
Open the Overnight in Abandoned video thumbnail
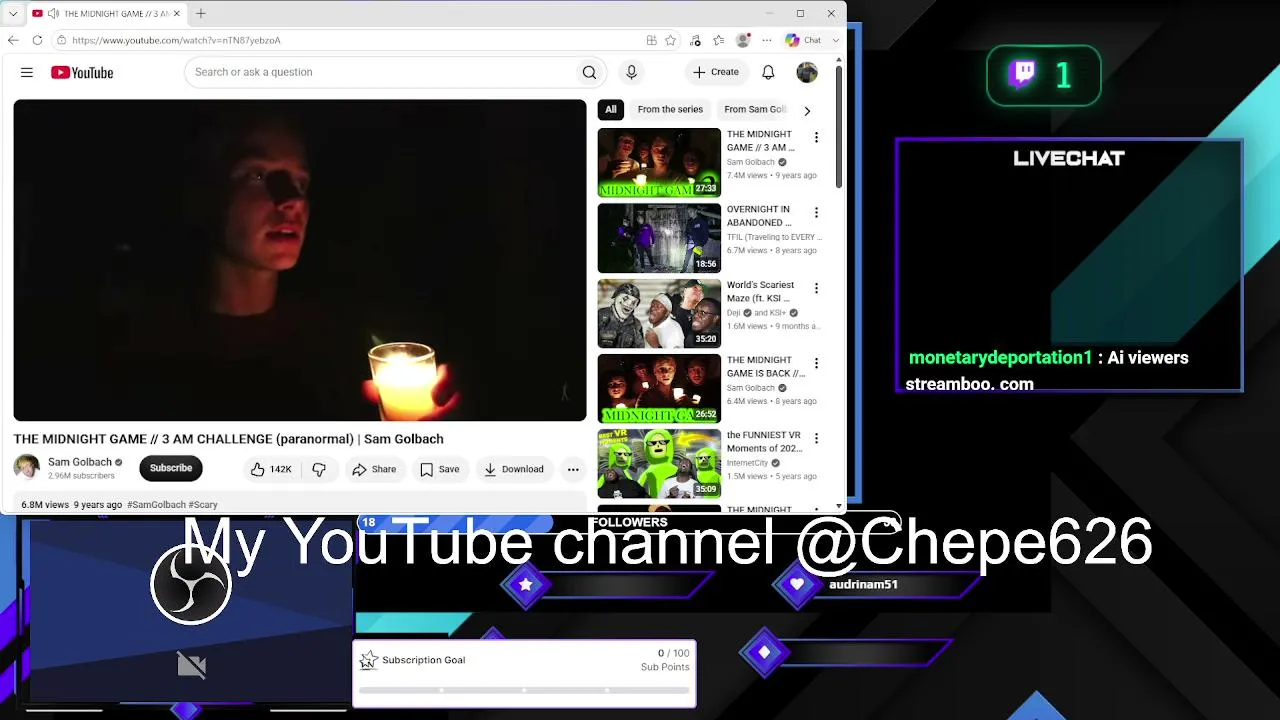(659, 238)
